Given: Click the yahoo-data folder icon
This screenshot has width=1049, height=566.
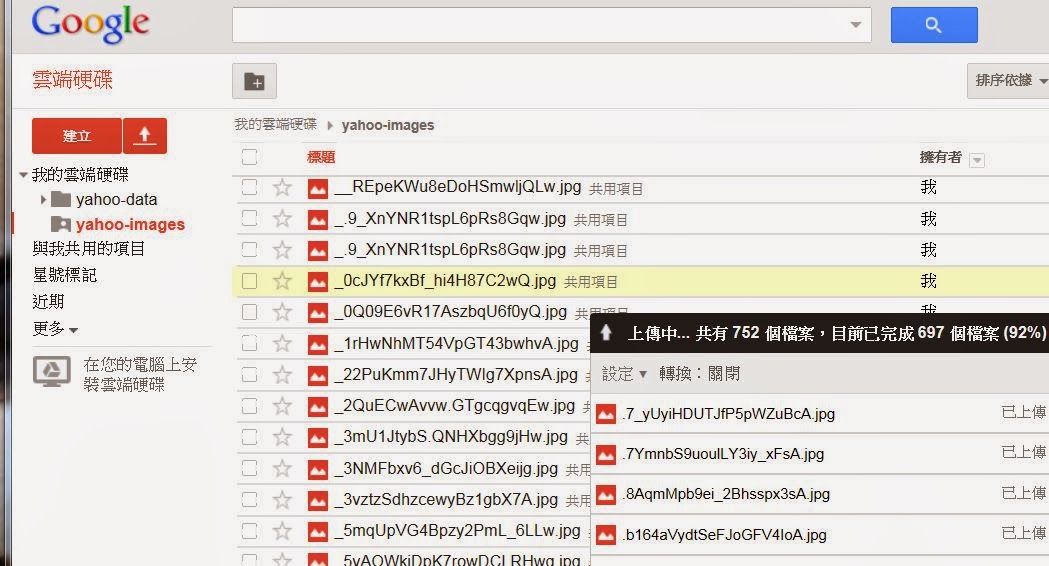Looking at the screenshot, I should coord(61,199).
